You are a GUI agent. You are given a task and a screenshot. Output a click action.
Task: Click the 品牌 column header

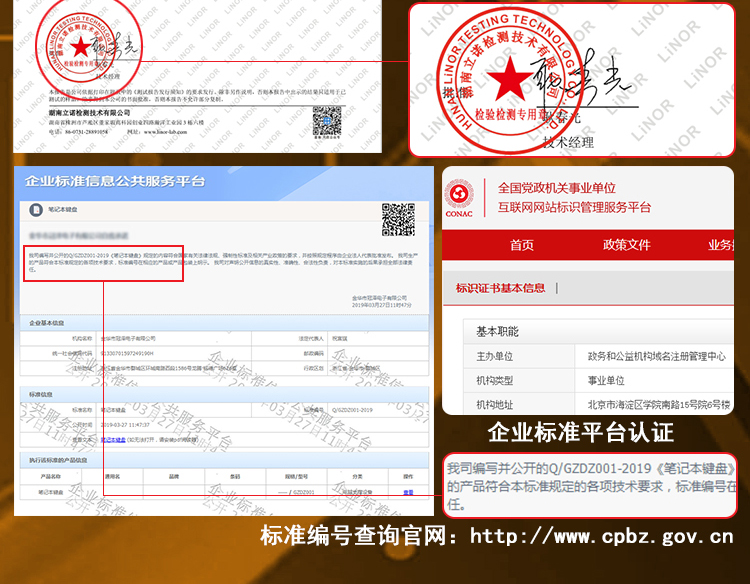point(174,476)
